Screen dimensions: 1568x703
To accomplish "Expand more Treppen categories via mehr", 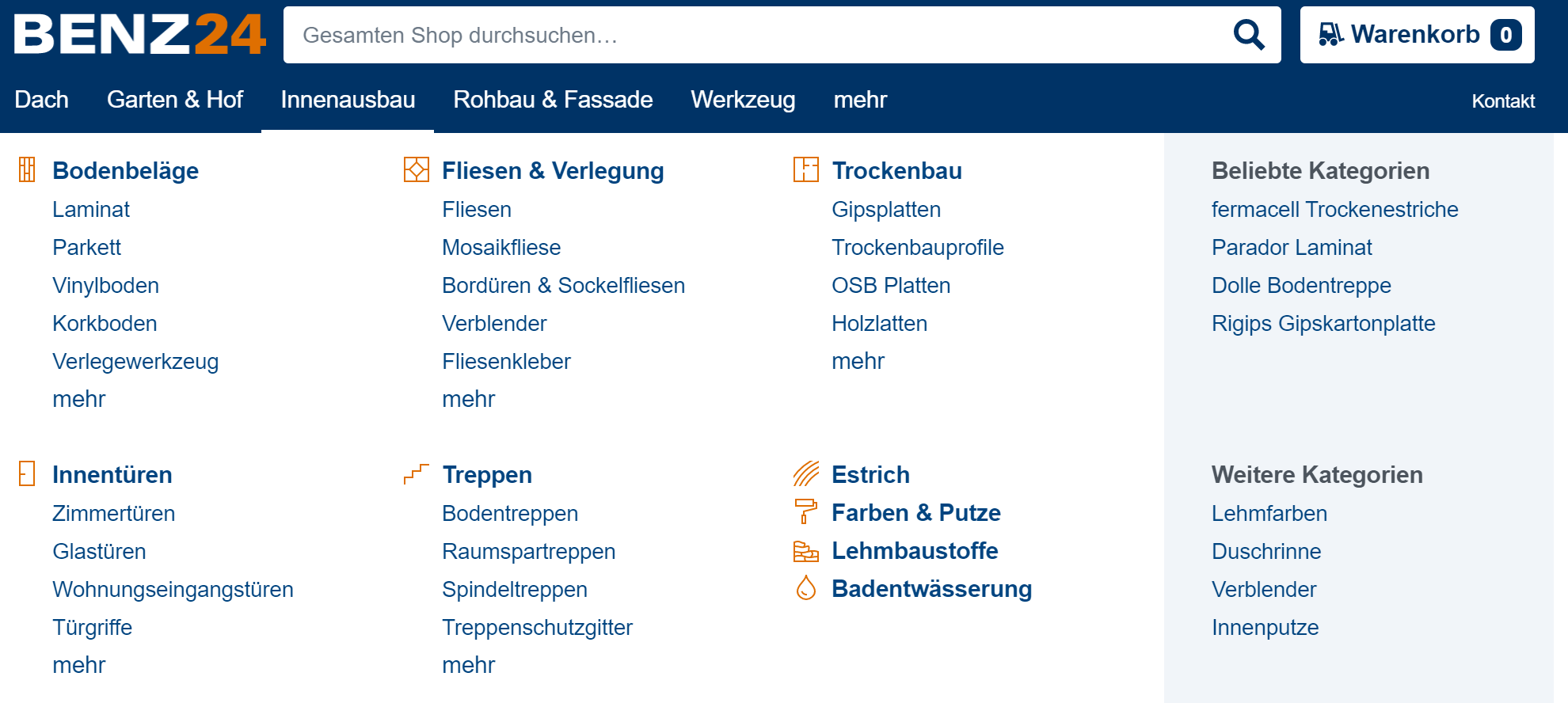I will point(468,665).
